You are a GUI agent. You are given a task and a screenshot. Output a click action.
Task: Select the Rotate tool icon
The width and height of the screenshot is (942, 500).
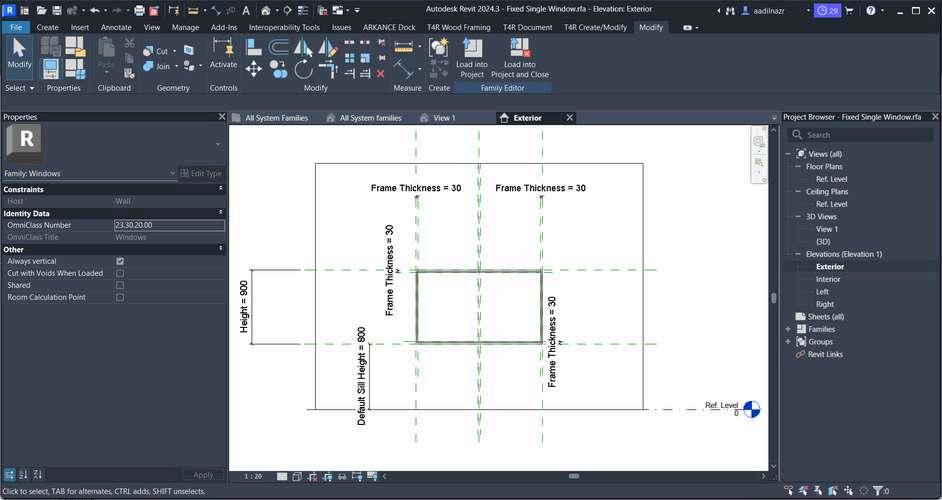point(303,70)
